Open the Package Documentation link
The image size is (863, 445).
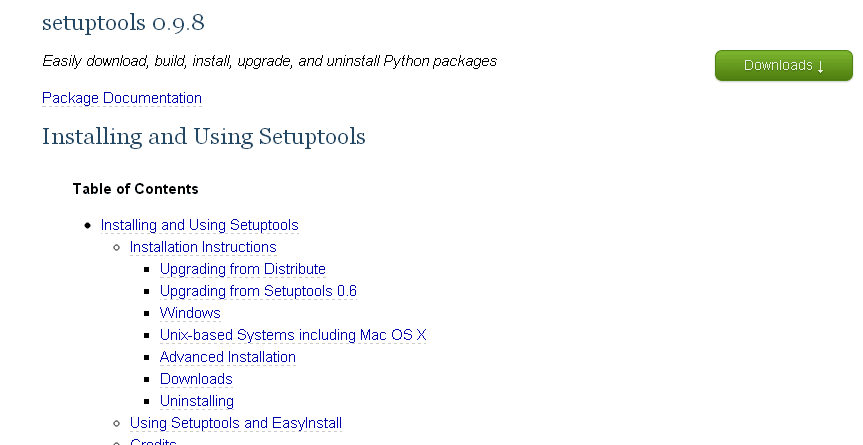[122, 98]
